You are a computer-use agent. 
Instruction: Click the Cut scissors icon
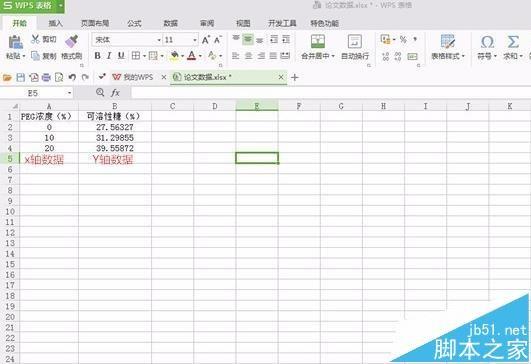pos(35,39)
